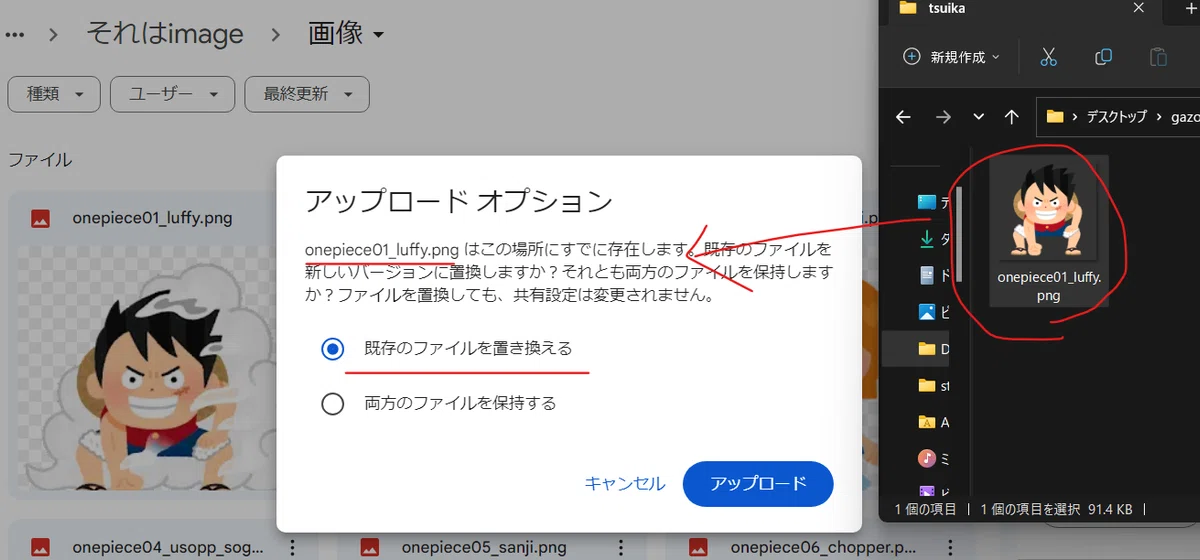Image resolution: width=1200 pixels, height=560 pixels.
Task: Open the Pictures item in Explorer sidebar
Action: tap(933, 312)
